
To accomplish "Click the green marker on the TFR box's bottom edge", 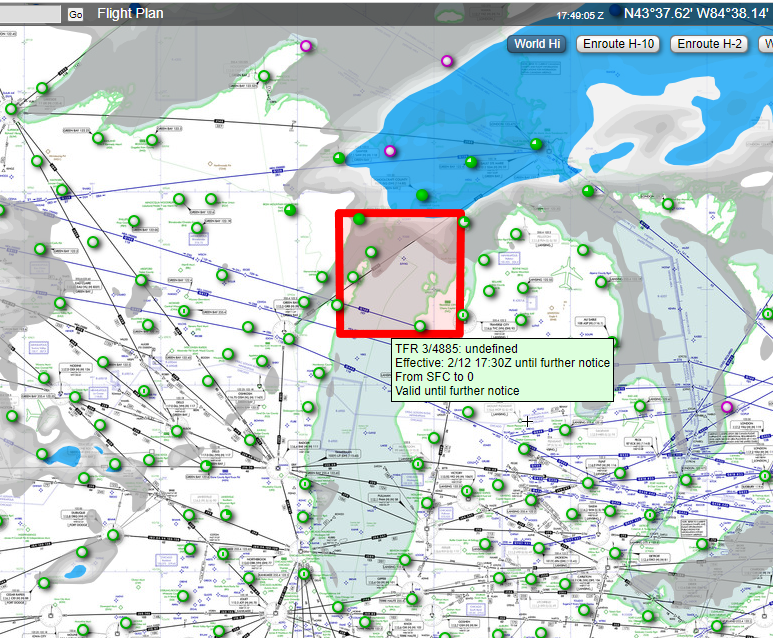I will [x=420, y=326].
